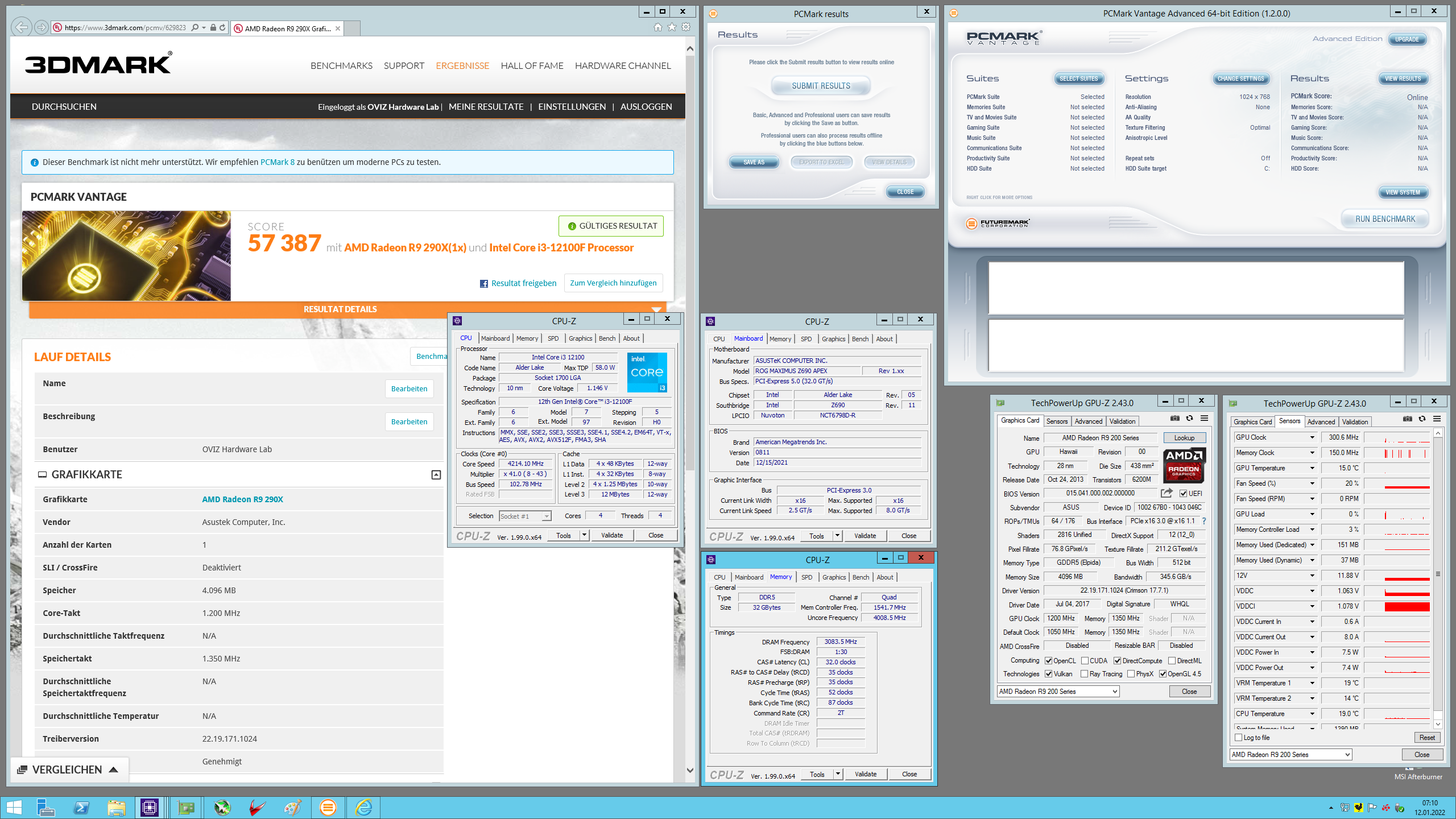Image resolution: width=1456 pixels, height=819 pixels.
Task: Enable Log to file in GPU-Z Sensors
Action: click(1239, 738)
